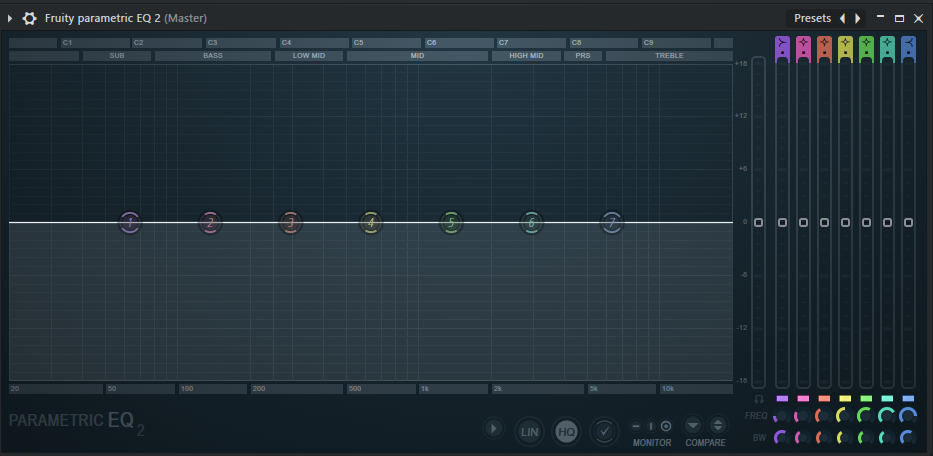Image resolution: width=933 pixels, height=456 pixels.
Task: Toggle teal band 6 indicator rectangle
Action: [887, 398]
